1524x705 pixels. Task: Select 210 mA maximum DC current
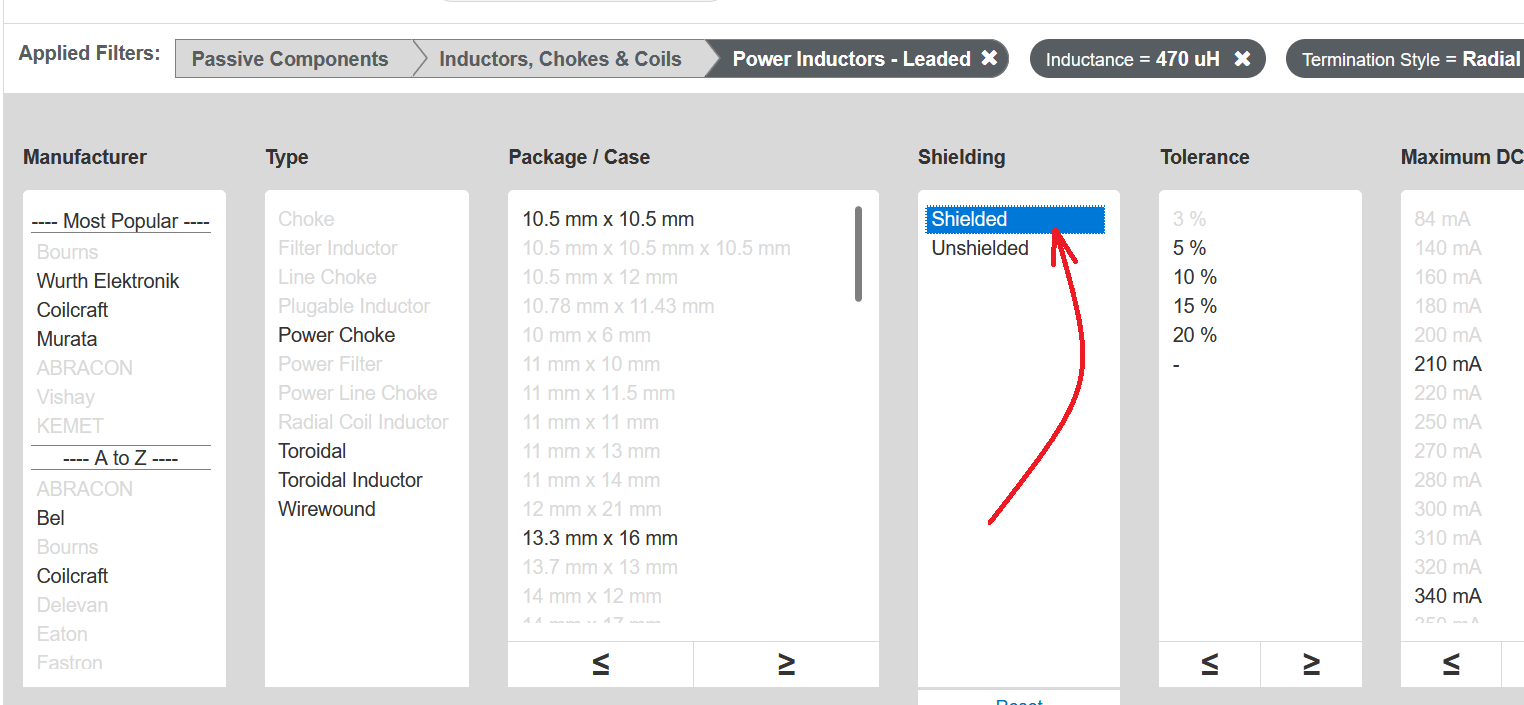tap(1448, 364)
